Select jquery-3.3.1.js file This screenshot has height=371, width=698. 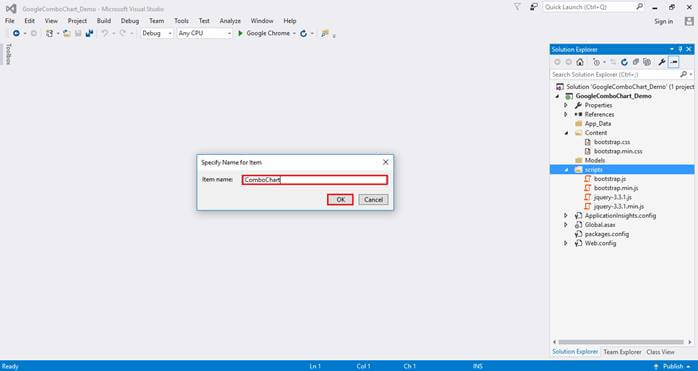point(613,197)
